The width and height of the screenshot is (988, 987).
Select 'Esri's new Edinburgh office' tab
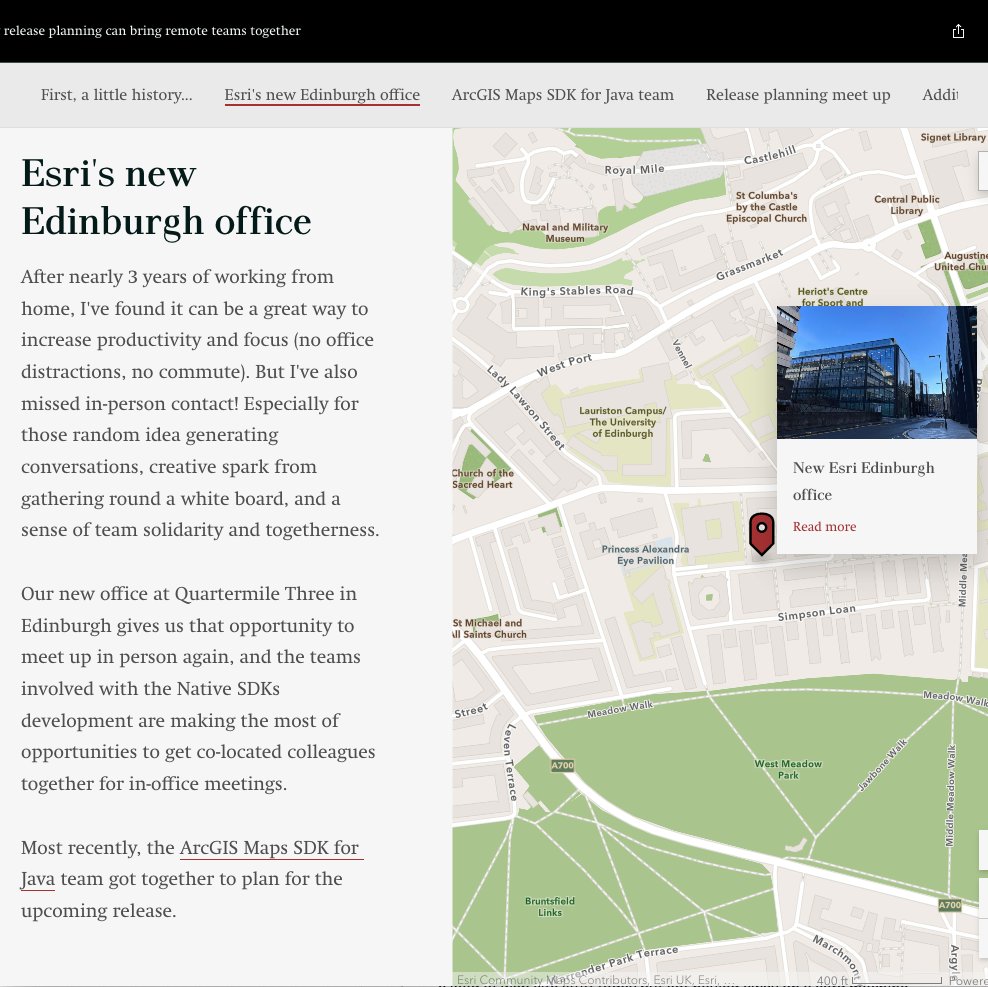coord(322,95)
